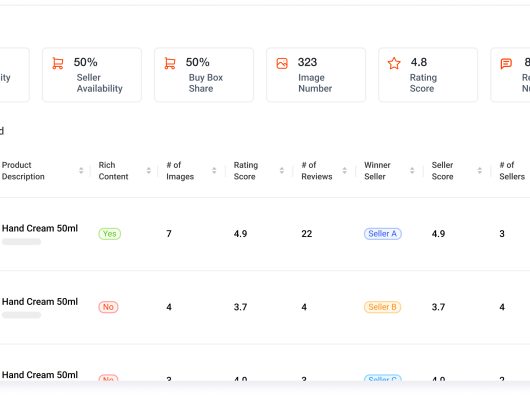Open the Buy Box Share 50% card
Screen dimensions: 530x396
coord(204,75)
